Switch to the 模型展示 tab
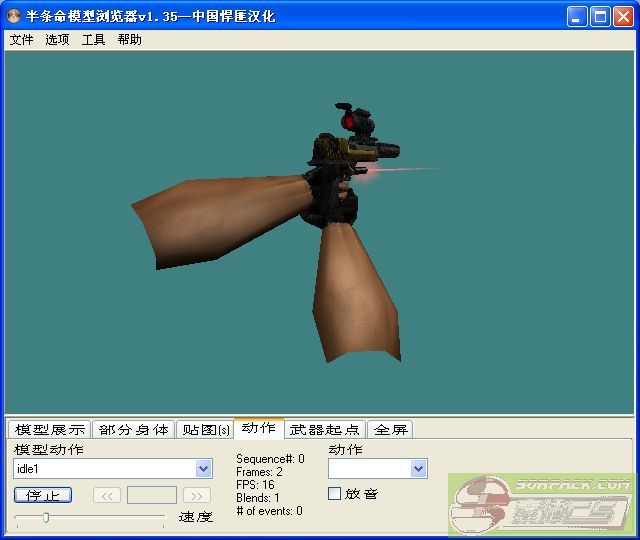The image size is (640, 540). (x=50, y=429)
